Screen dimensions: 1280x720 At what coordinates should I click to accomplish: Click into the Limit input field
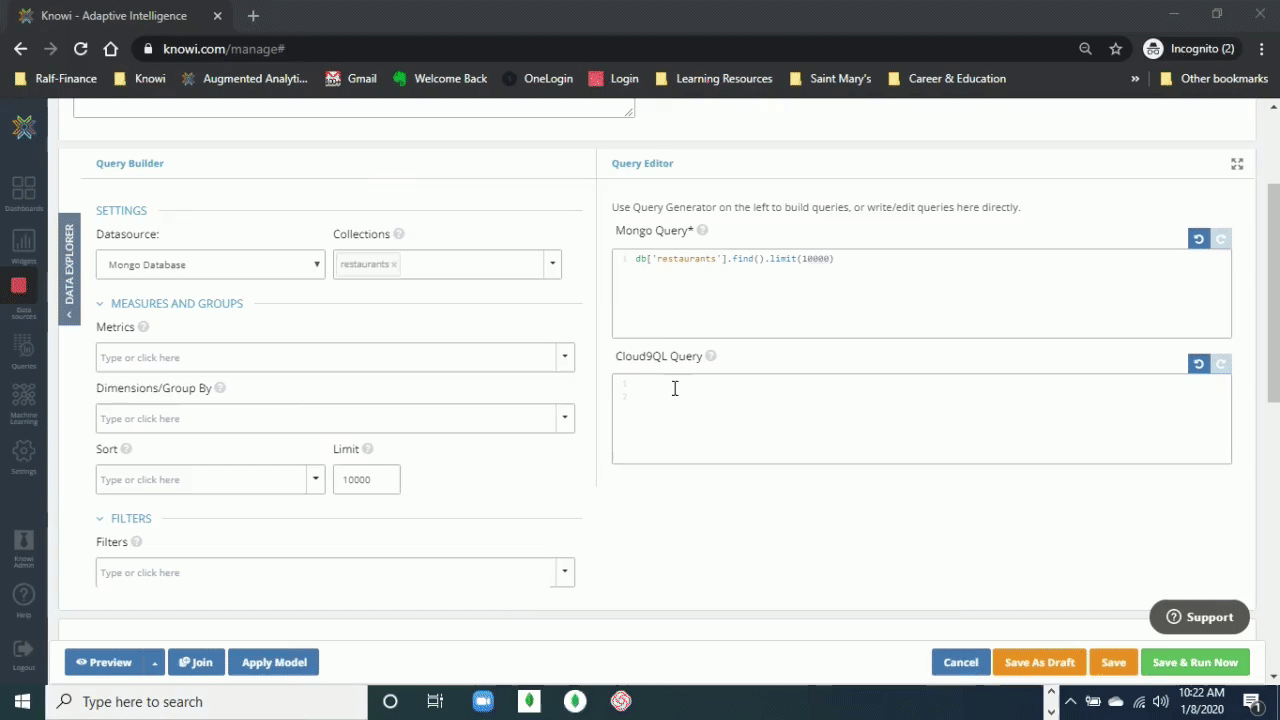366,480
